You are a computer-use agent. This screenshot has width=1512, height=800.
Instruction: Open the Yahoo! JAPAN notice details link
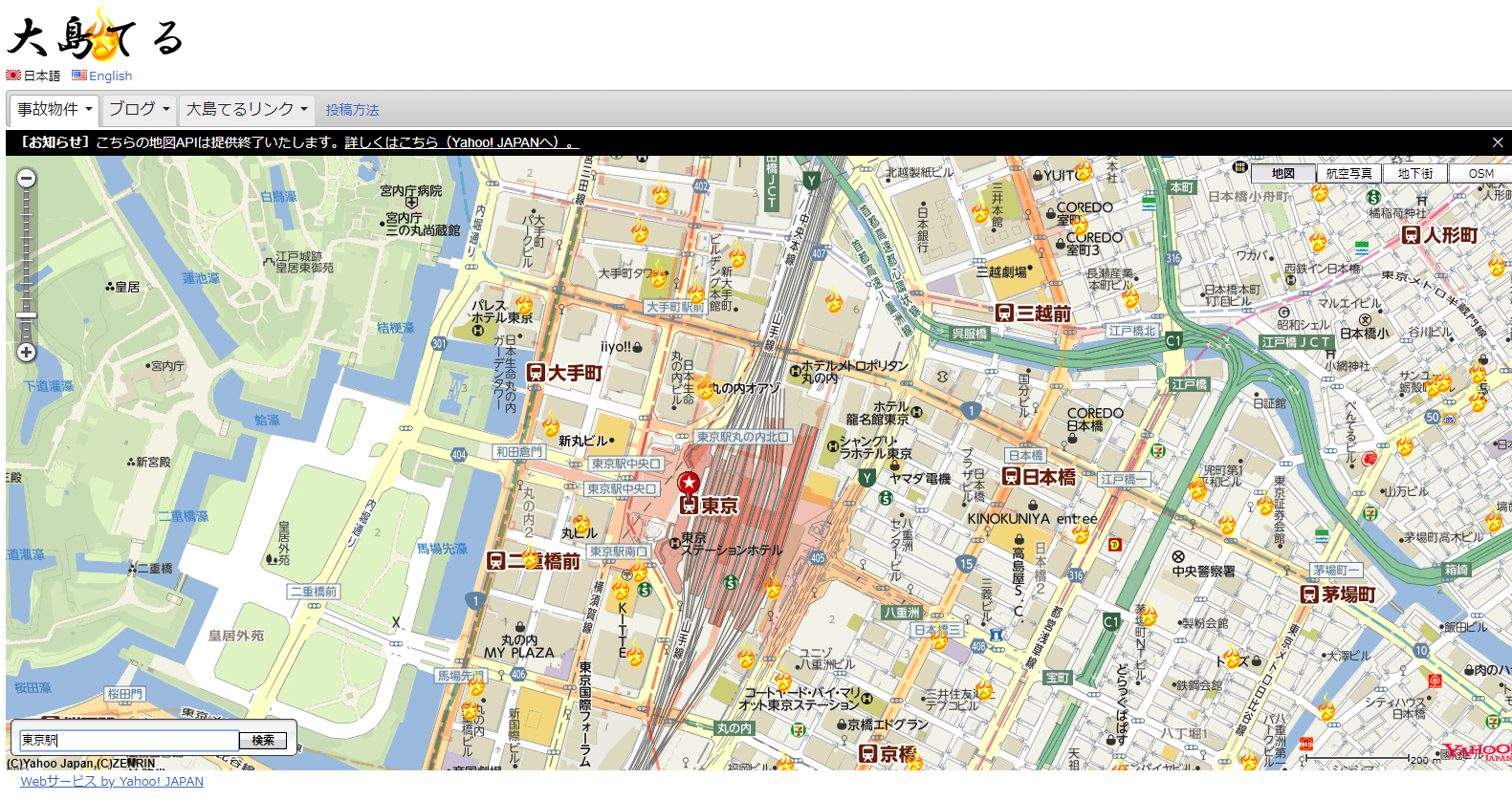[462, 142]
